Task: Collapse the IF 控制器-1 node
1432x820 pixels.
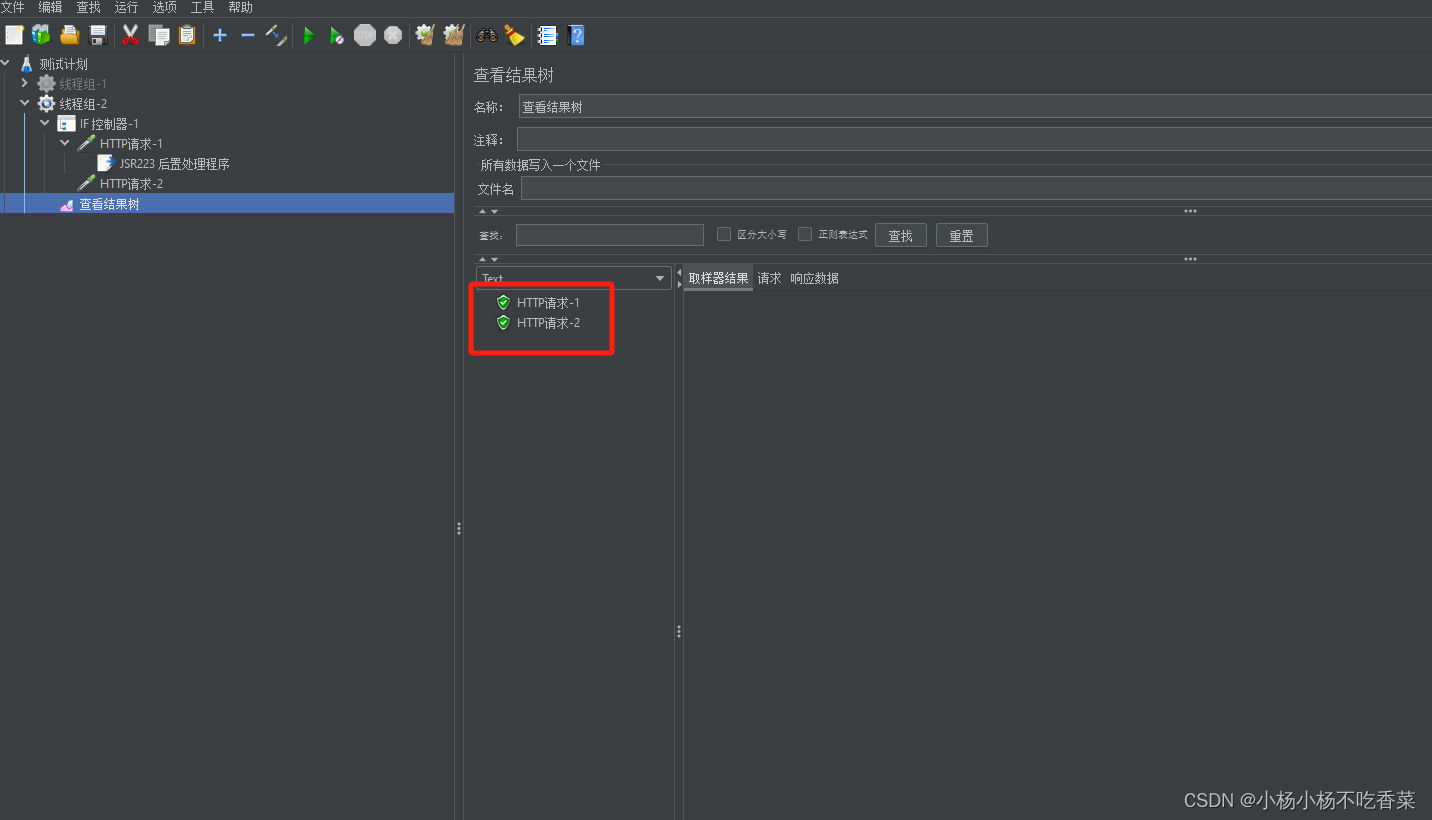Action: point(45,123)
